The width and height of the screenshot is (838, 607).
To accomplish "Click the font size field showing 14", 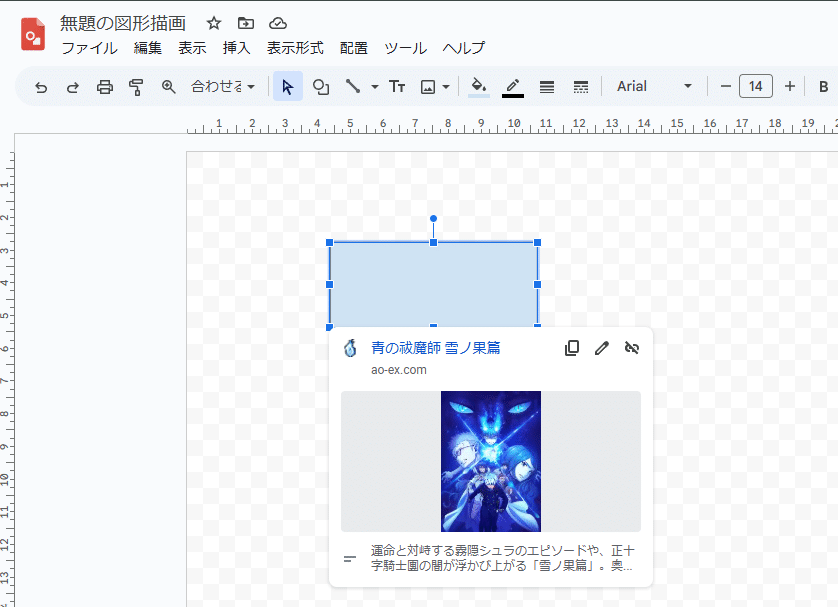I will pyautogui.click(x=756, y=87).
